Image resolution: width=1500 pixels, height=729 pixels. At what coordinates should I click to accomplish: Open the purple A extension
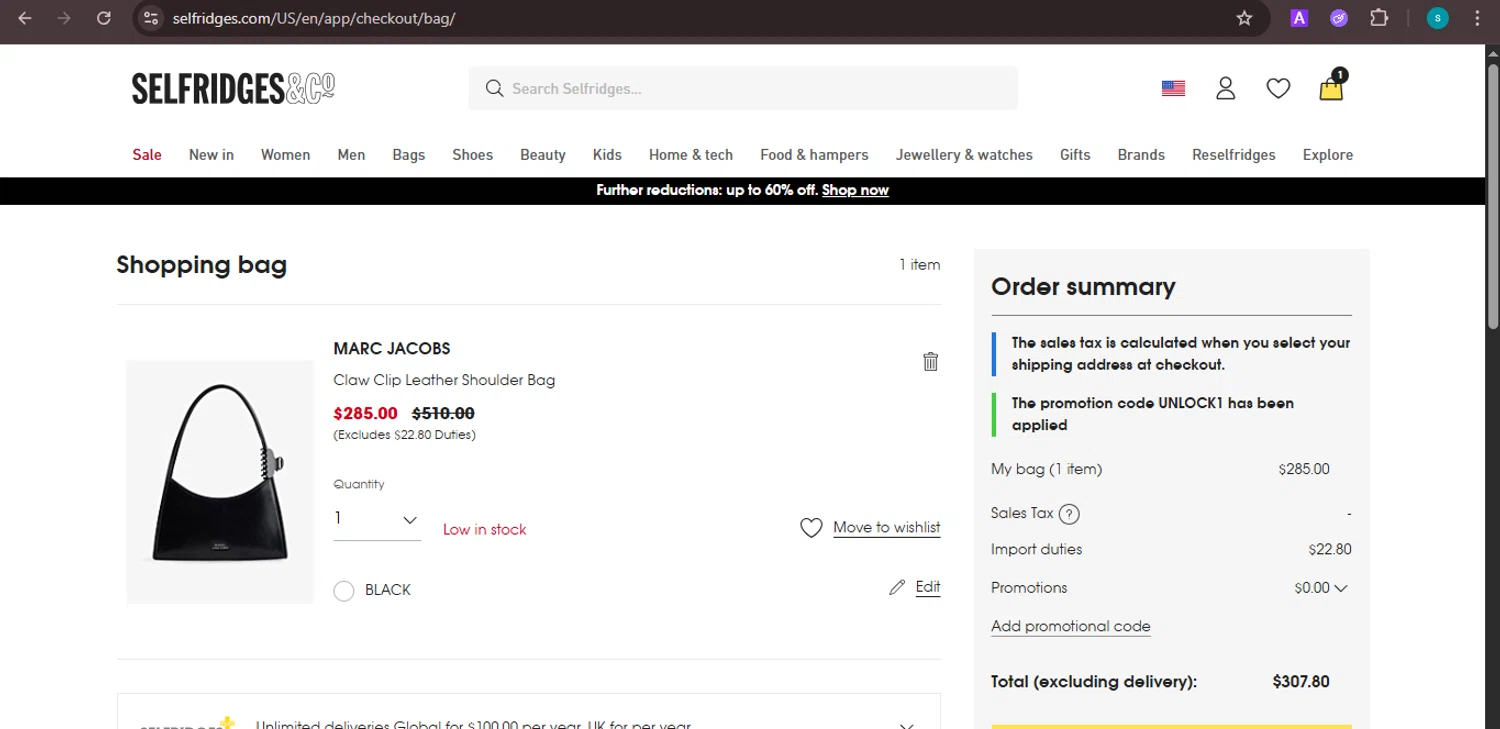click(1299, 18)
